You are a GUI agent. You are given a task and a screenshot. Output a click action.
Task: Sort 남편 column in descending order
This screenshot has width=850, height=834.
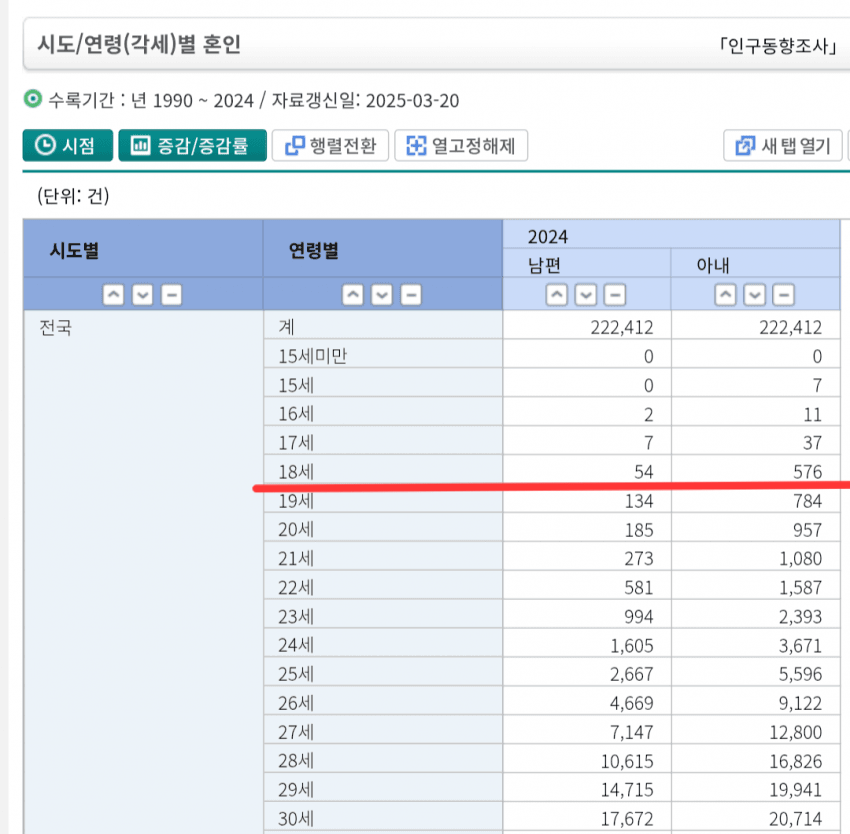(586, 295)
